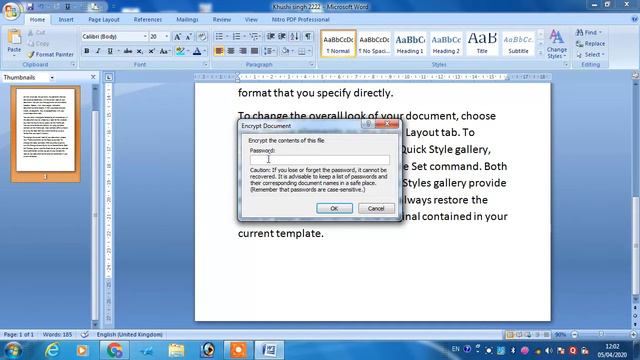Toggle show paragraph marks

coord(308,37)
